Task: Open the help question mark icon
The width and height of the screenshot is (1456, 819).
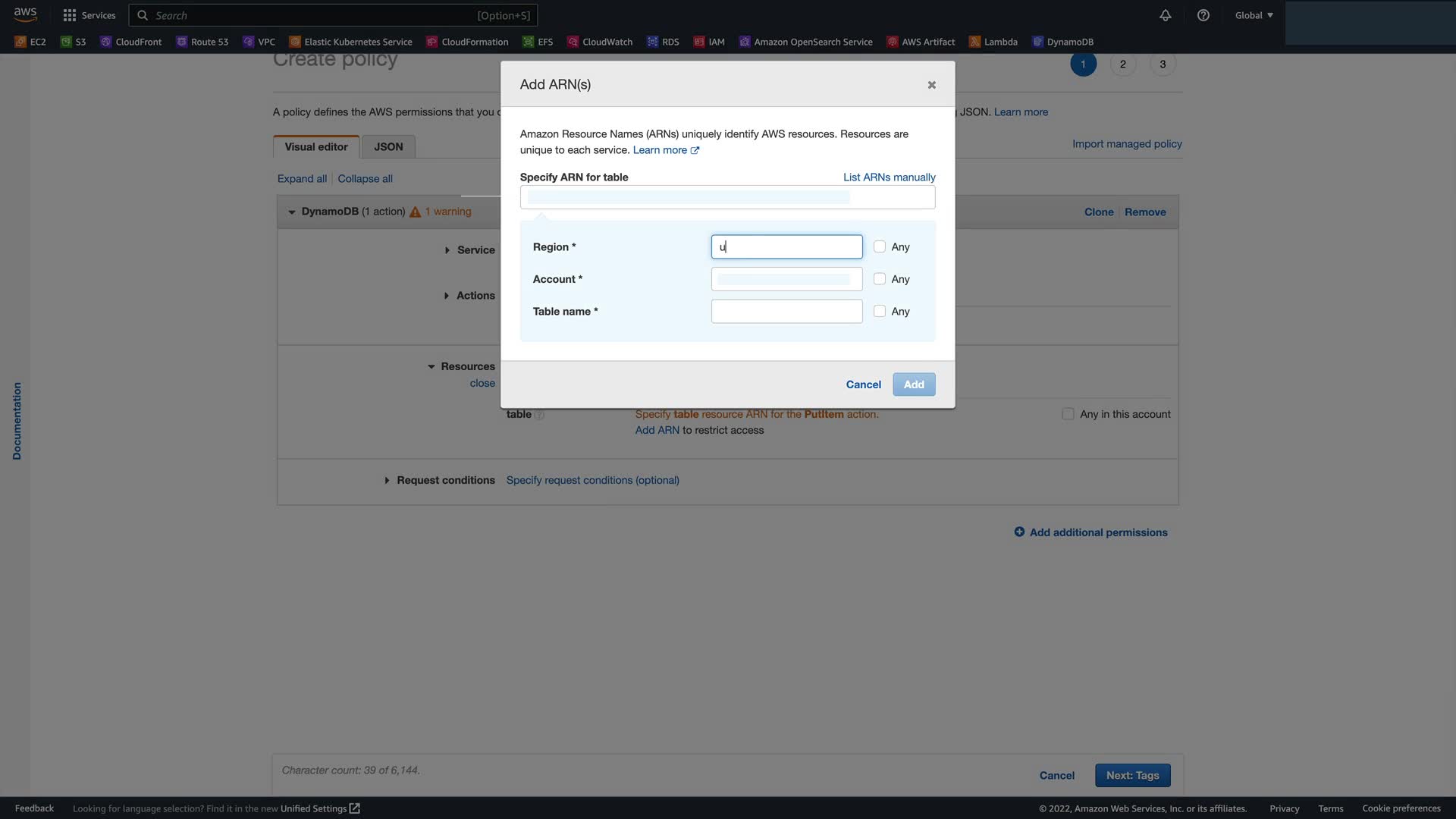Action: [x=1203, y=15]
